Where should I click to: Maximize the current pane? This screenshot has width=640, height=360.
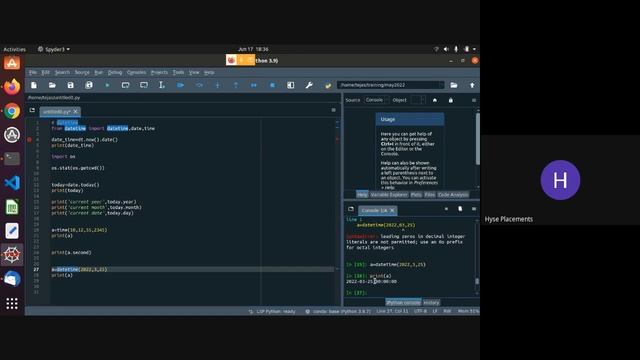(291, 85)
